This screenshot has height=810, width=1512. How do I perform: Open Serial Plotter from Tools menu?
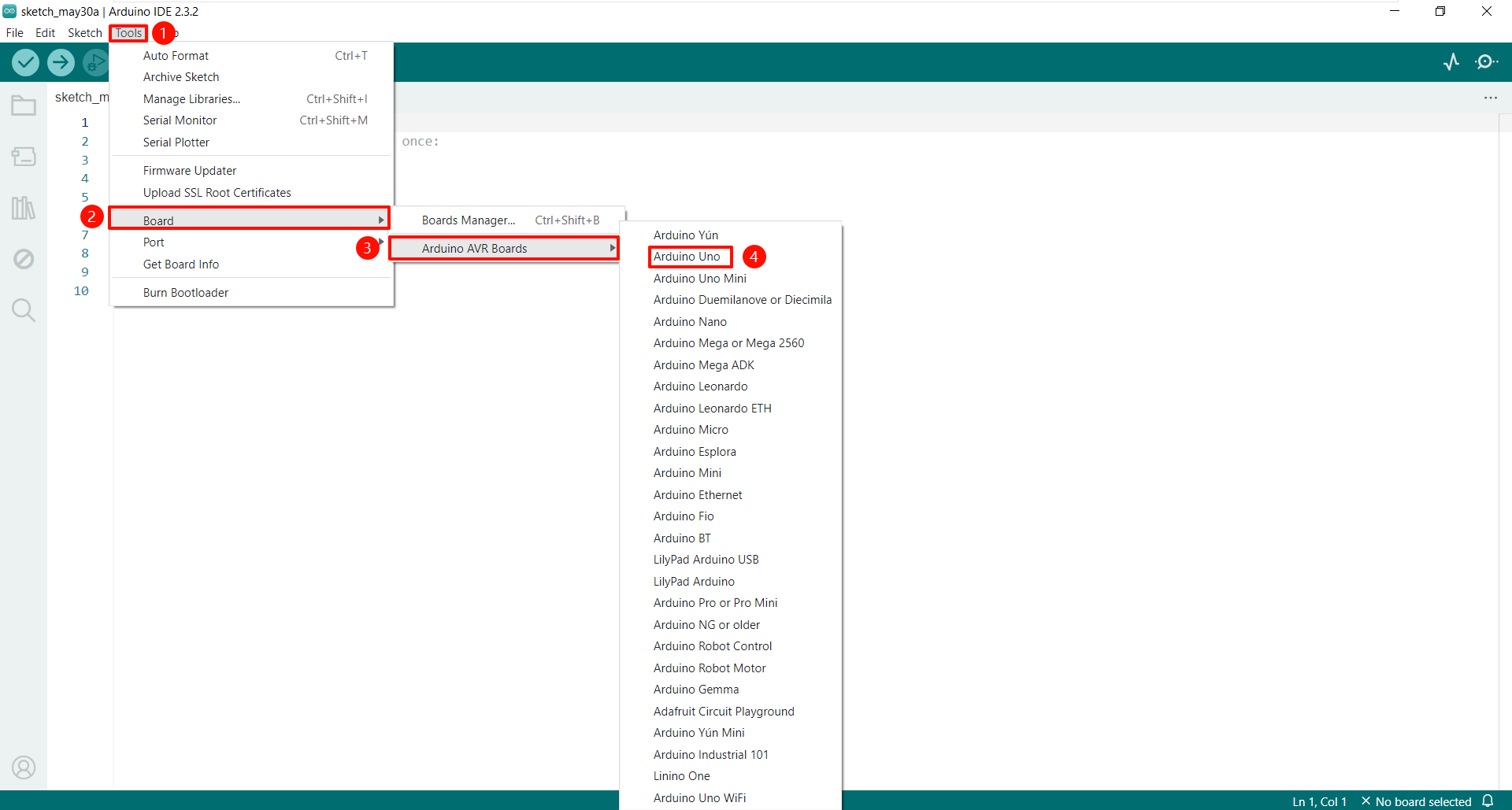[252, 142]
